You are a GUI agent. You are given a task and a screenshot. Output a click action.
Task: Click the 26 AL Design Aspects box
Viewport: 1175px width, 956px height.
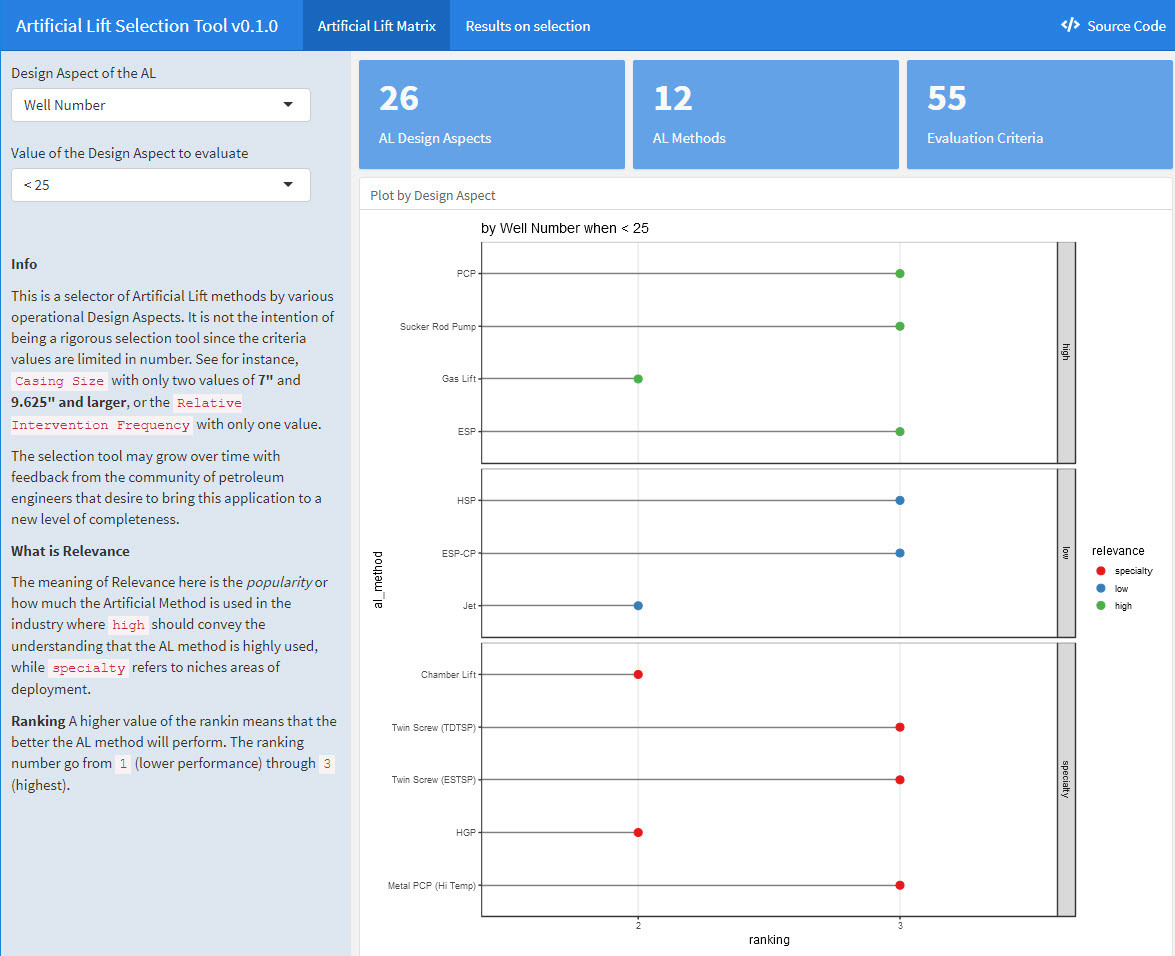pyautogui.click(x=491, y=114)
